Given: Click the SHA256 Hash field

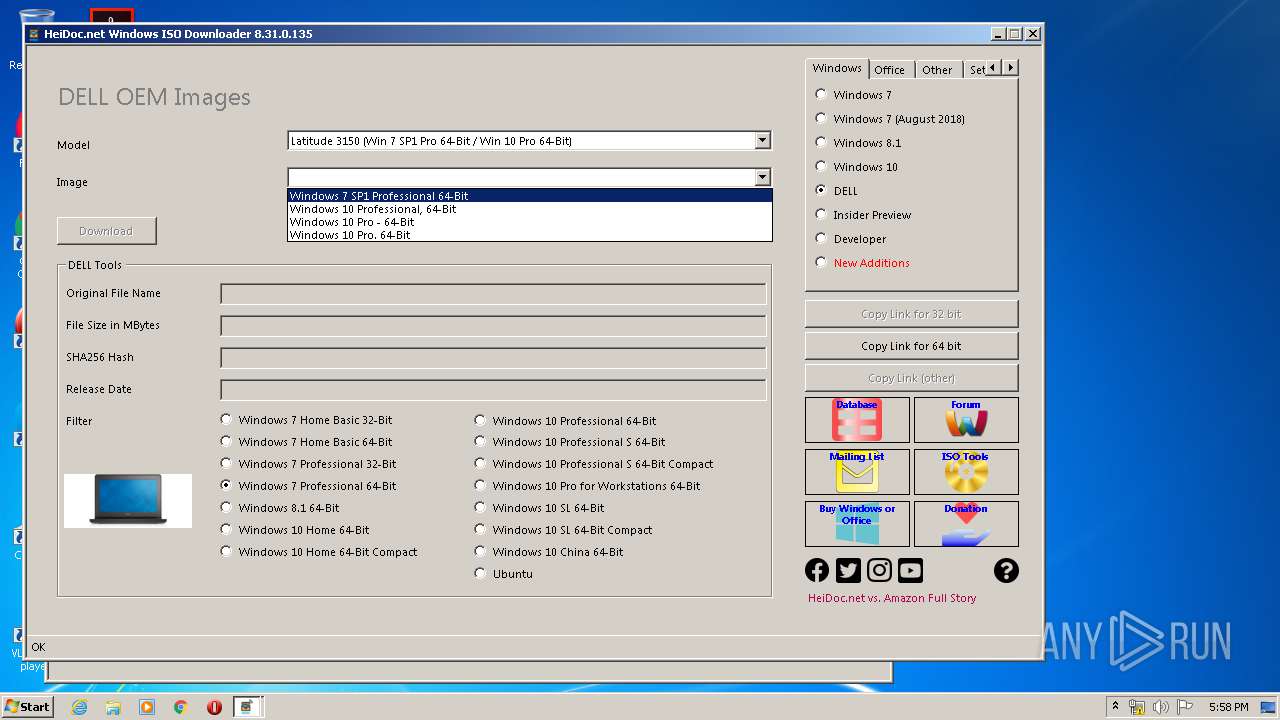Looking at the screenshot, I should coord(493,358).
